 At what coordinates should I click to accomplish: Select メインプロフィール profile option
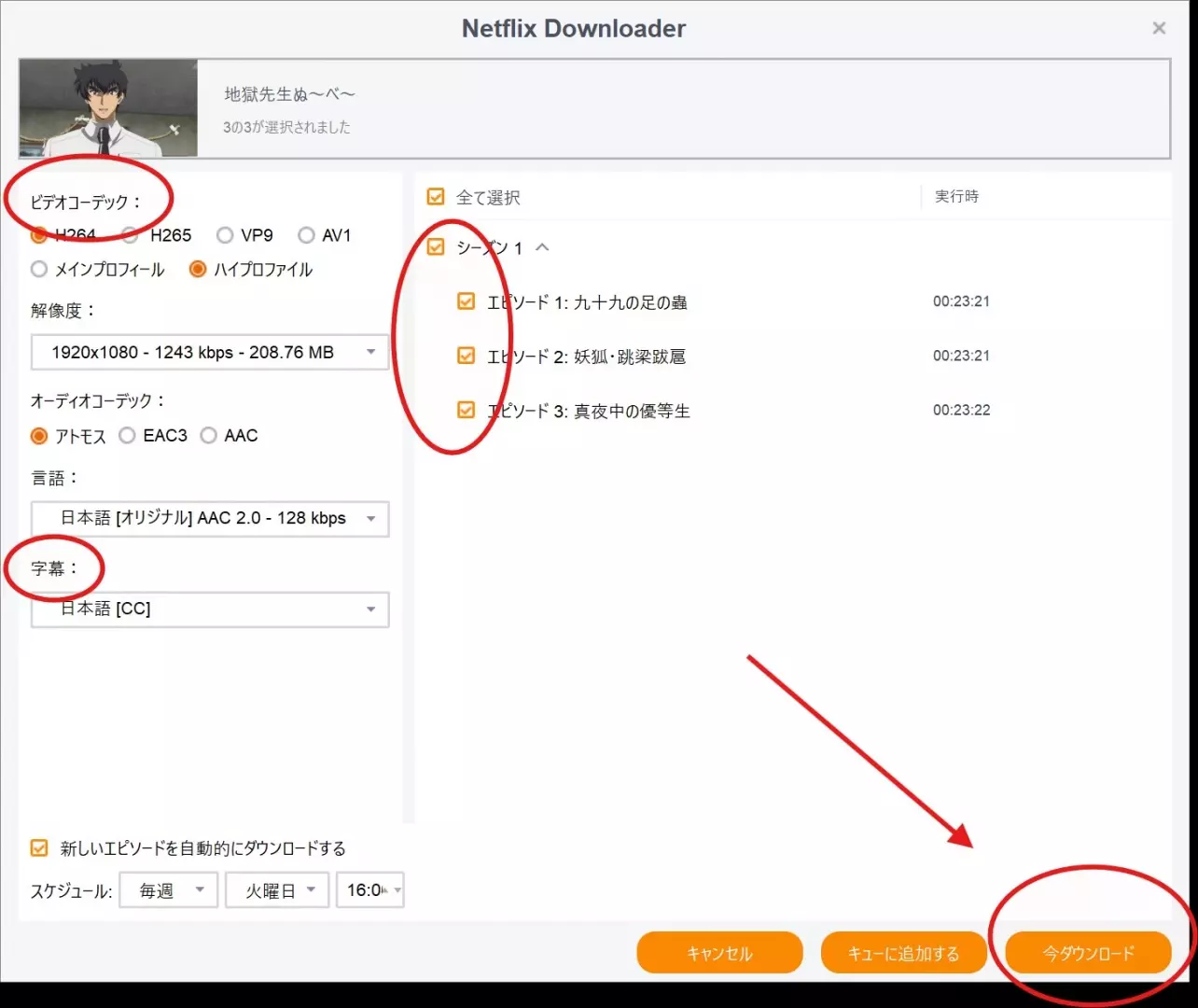[39, 270]
